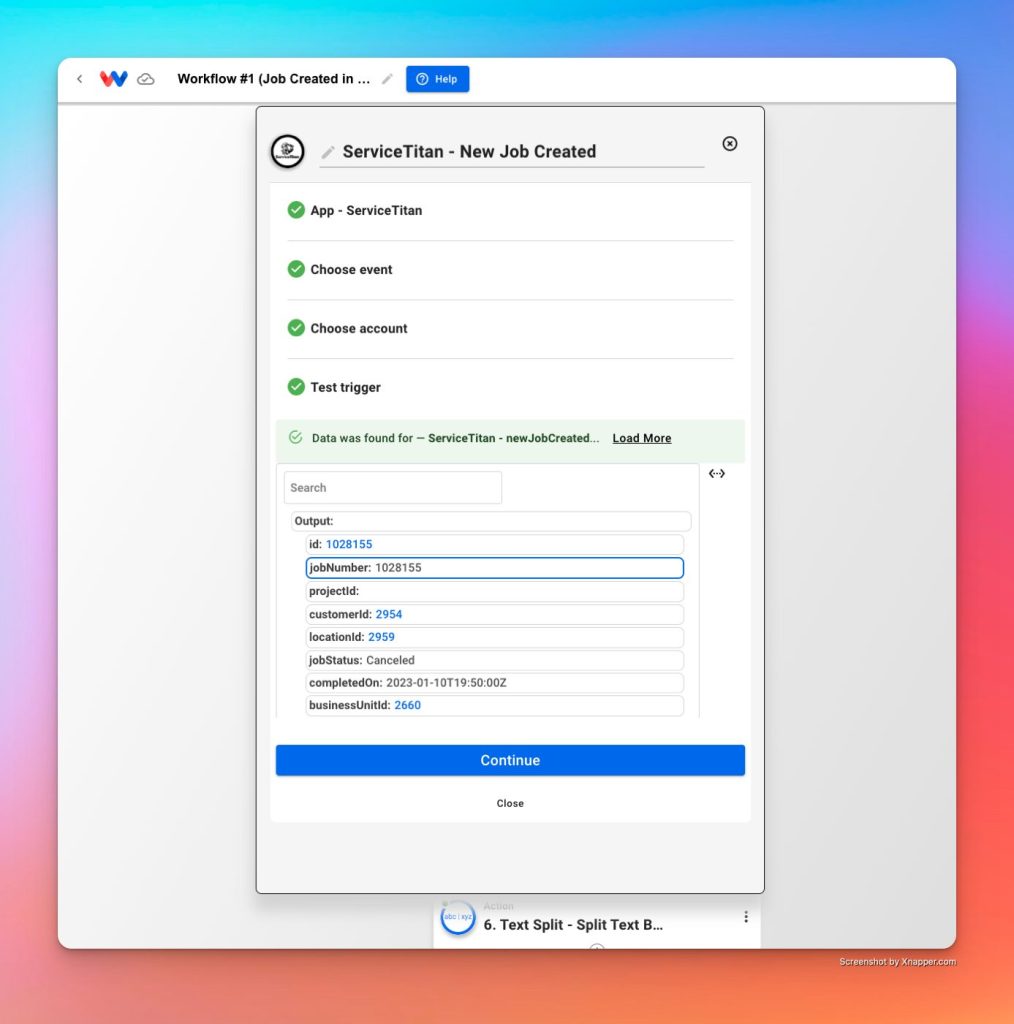Click the Load More link
1014x1024 pixels.
point(642,438)
